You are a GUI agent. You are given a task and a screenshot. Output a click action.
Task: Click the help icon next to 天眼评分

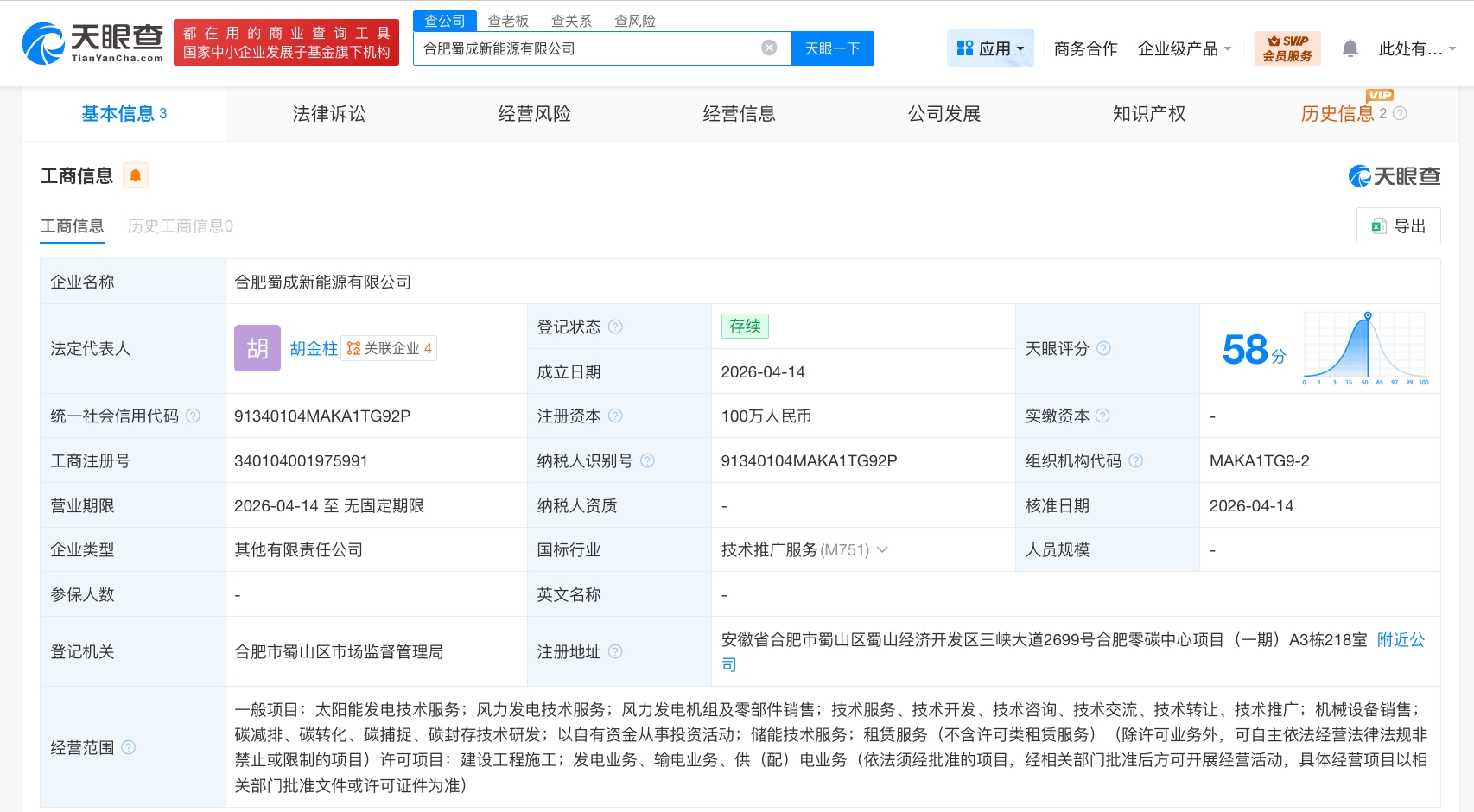point(1102,349)
